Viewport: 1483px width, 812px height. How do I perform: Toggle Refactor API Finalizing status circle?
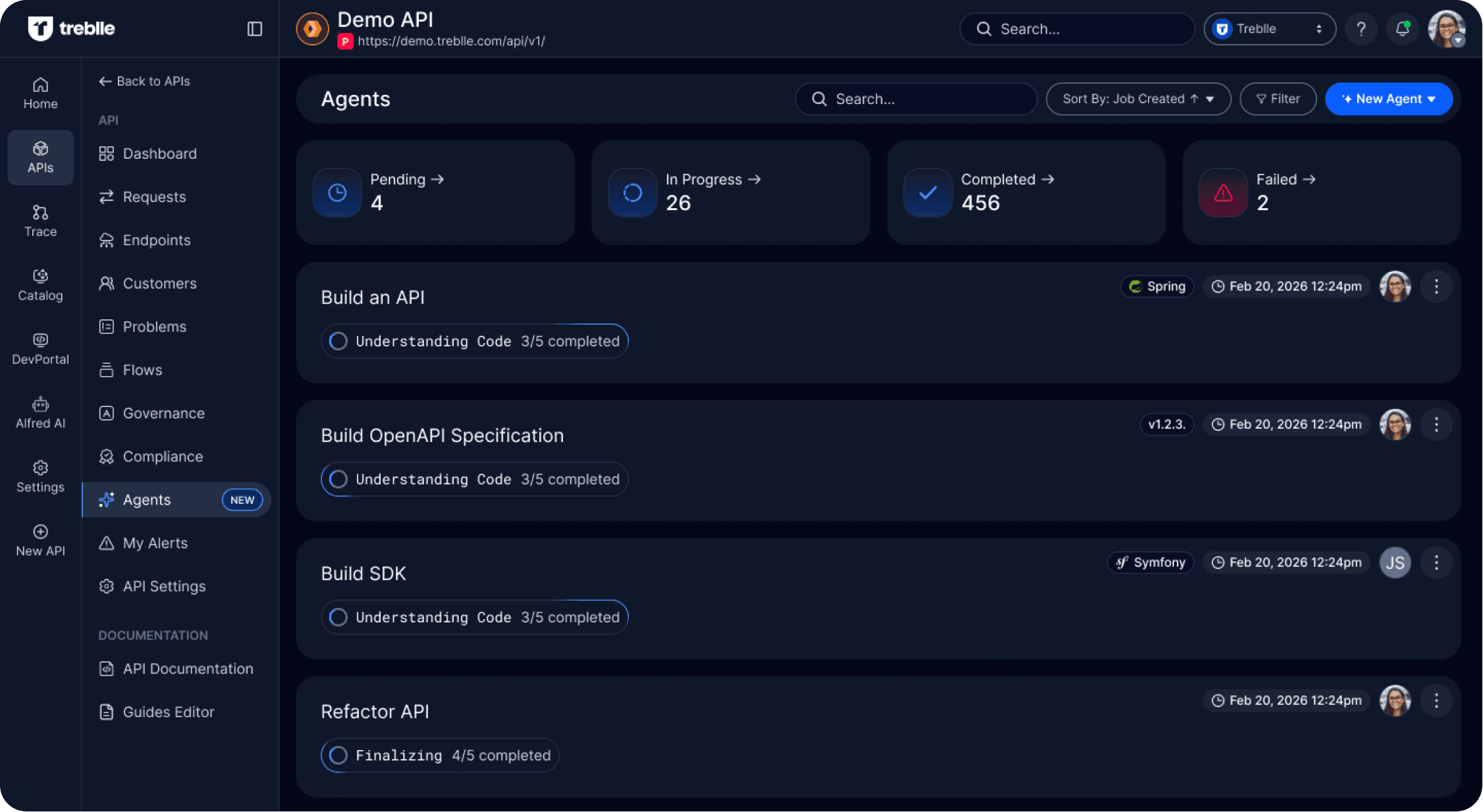tap(338, 755)
